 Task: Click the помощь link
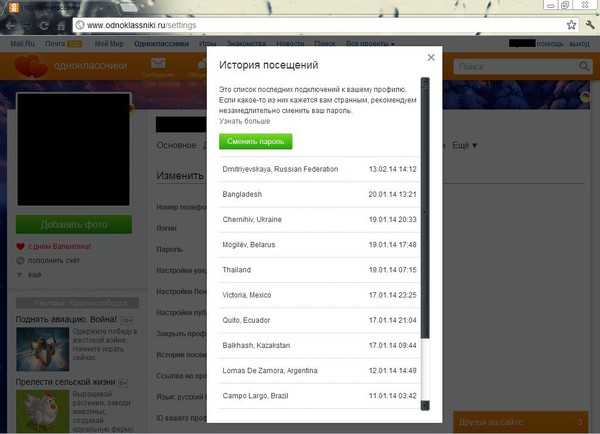point(549,44)
